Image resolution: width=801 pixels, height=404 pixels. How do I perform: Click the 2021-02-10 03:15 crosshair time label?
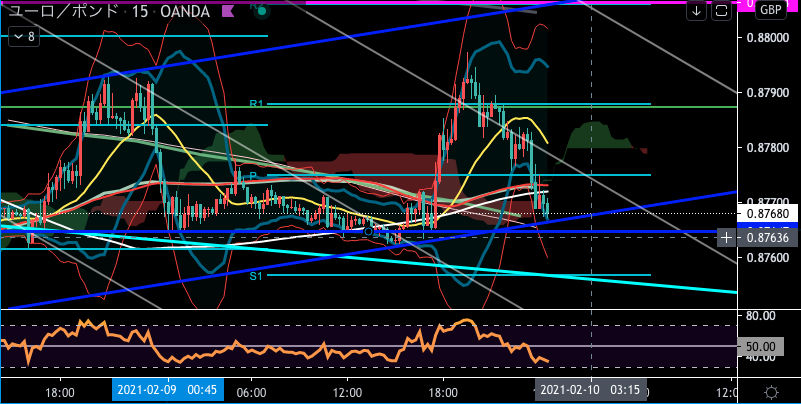(592, 389)
